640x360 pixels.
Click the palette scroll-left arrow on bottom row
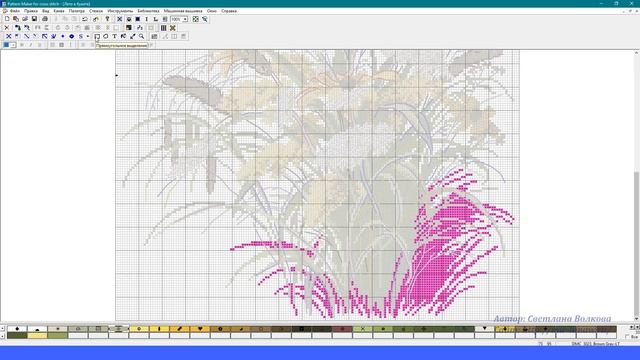(x=3, y=336)
